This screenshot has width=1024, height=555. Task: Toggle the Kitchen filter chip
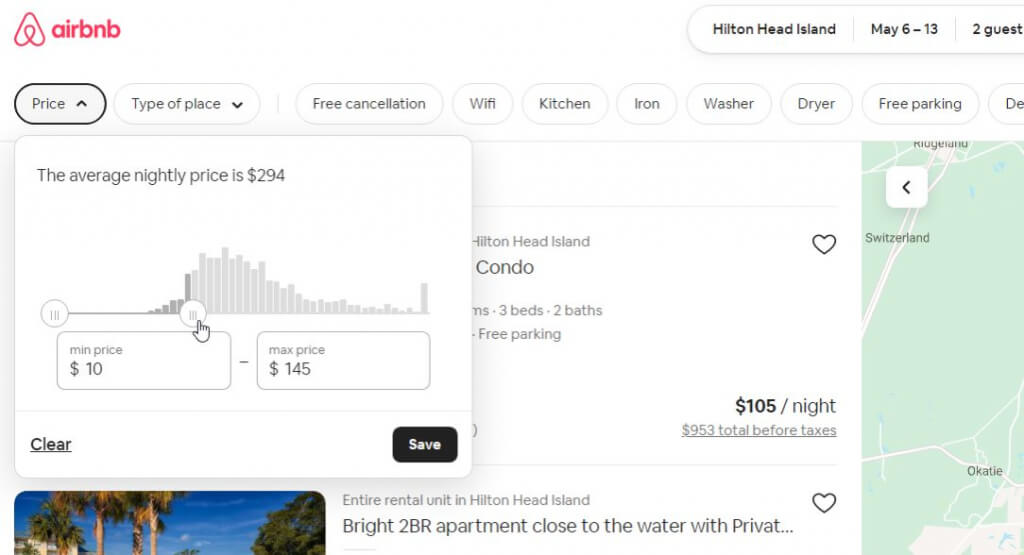[x=564, y=104]
